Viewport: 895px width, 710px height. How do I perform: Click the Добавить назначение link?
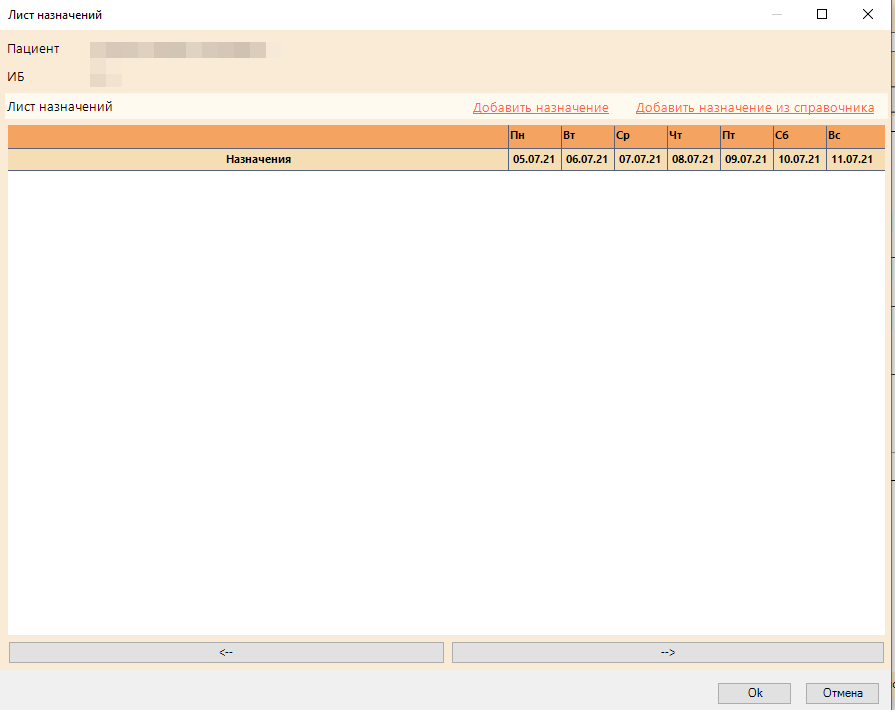pos(540,108)
